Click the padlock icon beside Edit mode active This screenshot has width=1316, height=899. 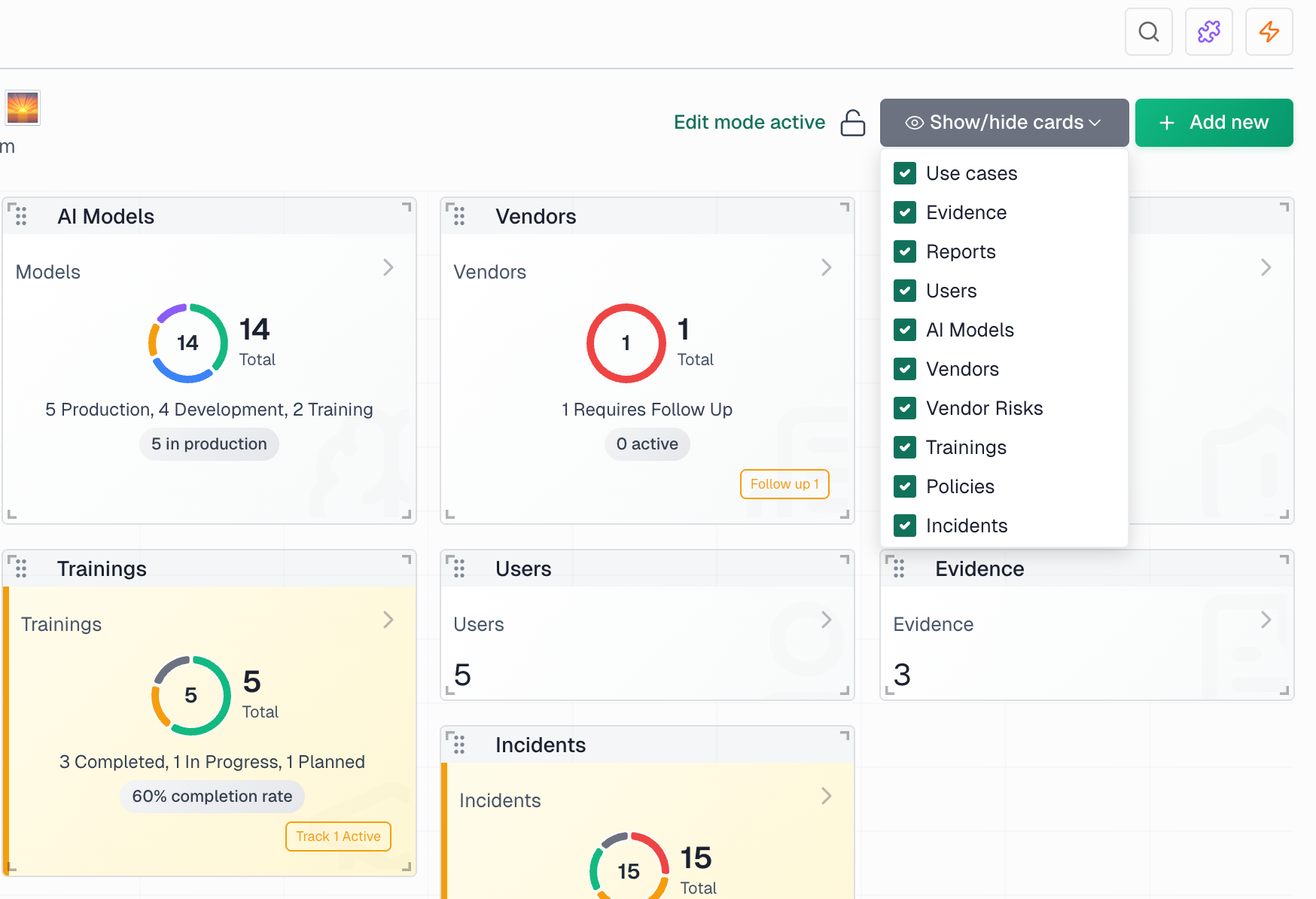coord(853,122)
